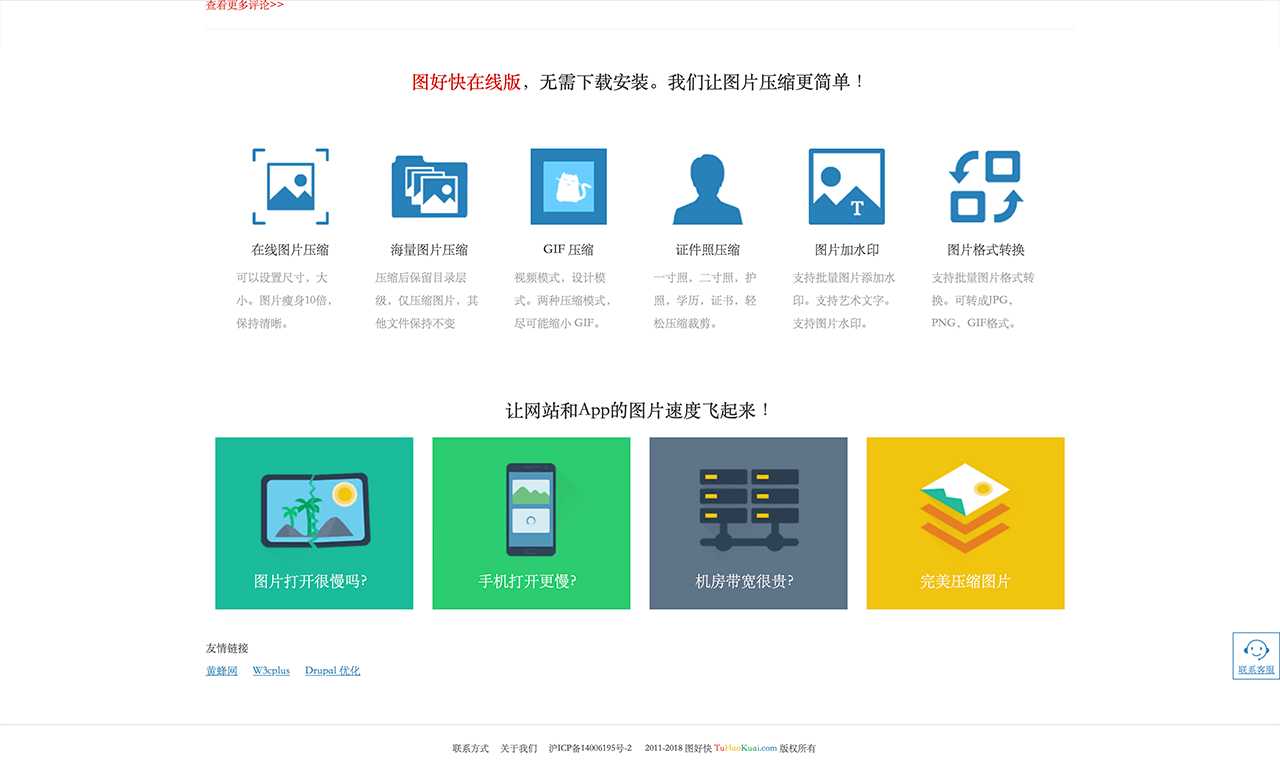Click the 完美压缩图片 yellow tile
Viewport: 1280px width, 771px height.
coord(965,523)
